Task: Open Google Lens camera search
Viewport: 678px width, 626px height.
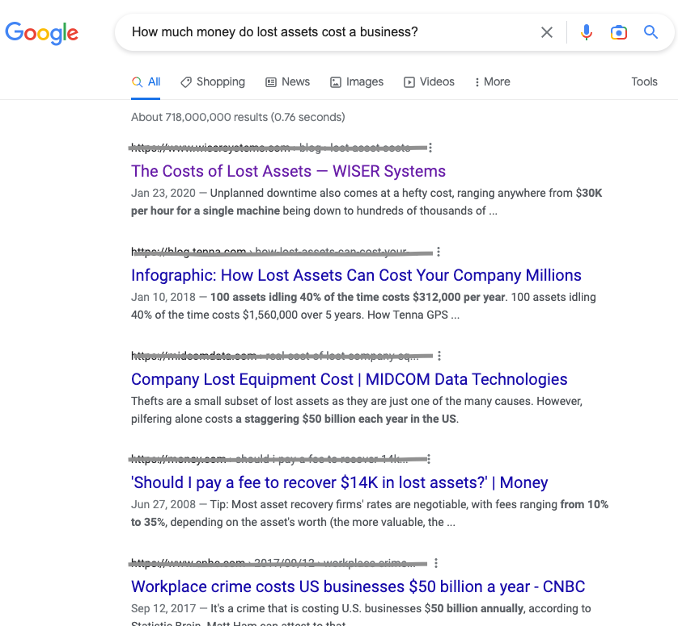Action: click(x=619, y=32)
